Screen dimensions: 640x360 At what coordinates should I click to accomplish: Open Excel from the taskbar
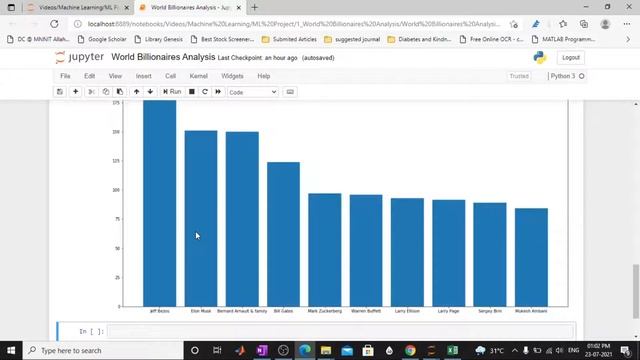click(453, 351)
